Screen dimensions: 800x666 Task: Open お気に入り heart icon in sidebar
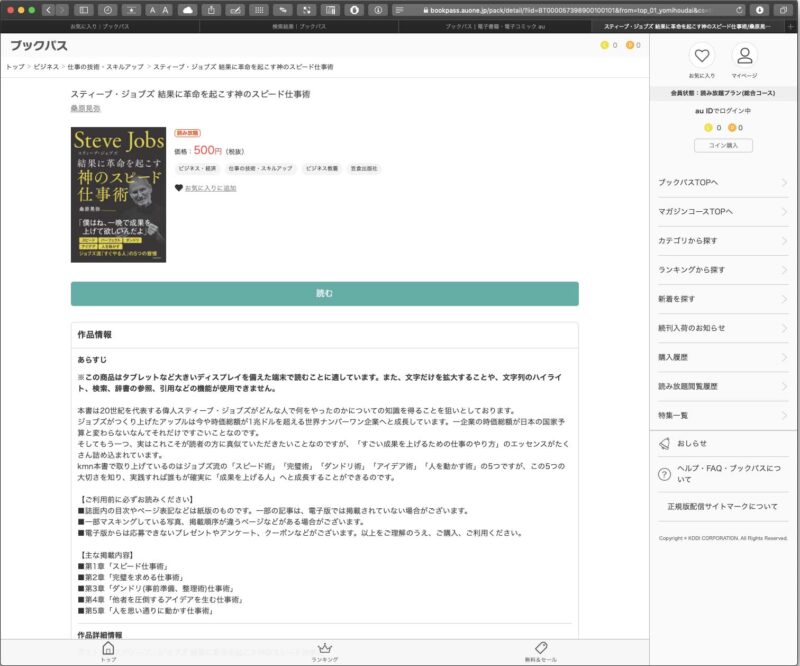click(x=702, y=57)
